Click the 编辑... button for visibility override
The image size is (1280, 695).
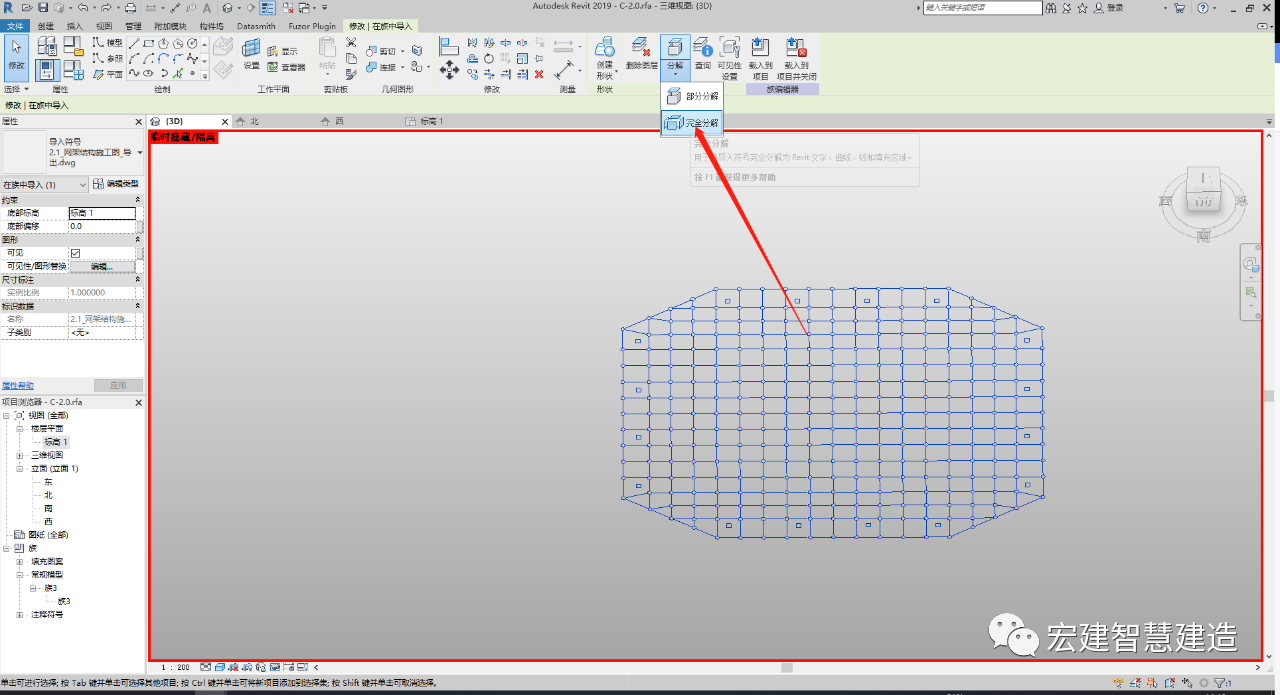pos(100,266)
